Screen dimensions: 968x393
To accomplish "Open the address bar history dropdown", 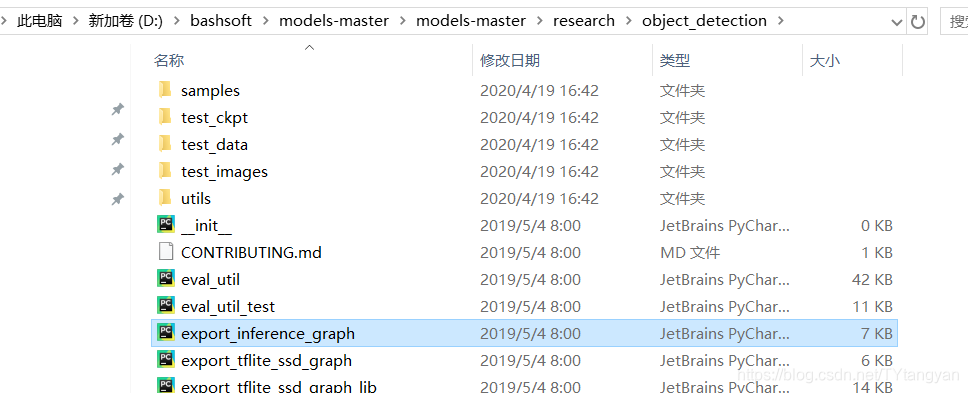I will 898,23.
